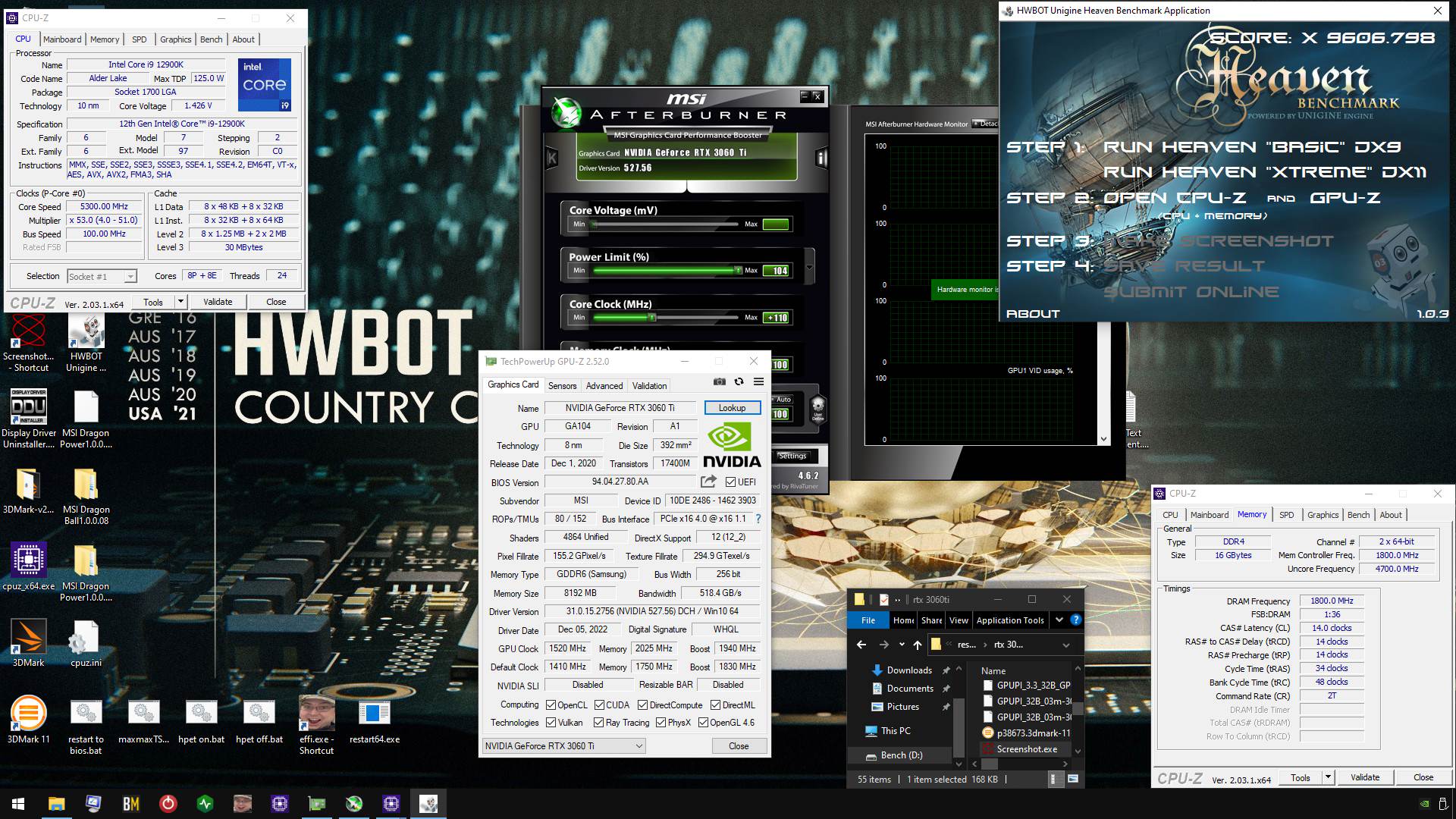The height and width of the screenshot is (819, 1456).
Task: Open the GPU selection dropdown in GPU-Z
Action: 563,746
